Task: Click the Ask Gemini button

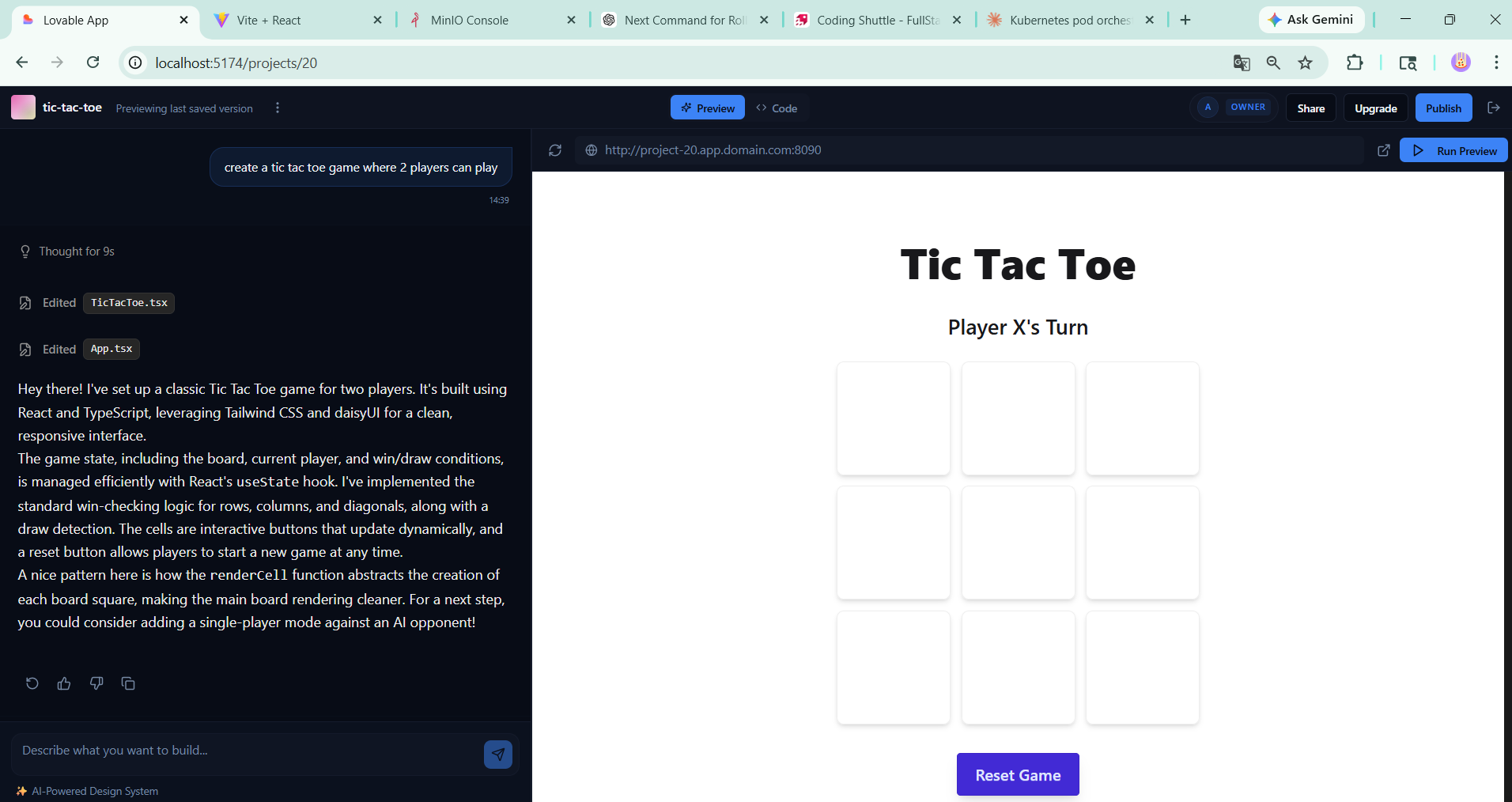Action: 1311,20
